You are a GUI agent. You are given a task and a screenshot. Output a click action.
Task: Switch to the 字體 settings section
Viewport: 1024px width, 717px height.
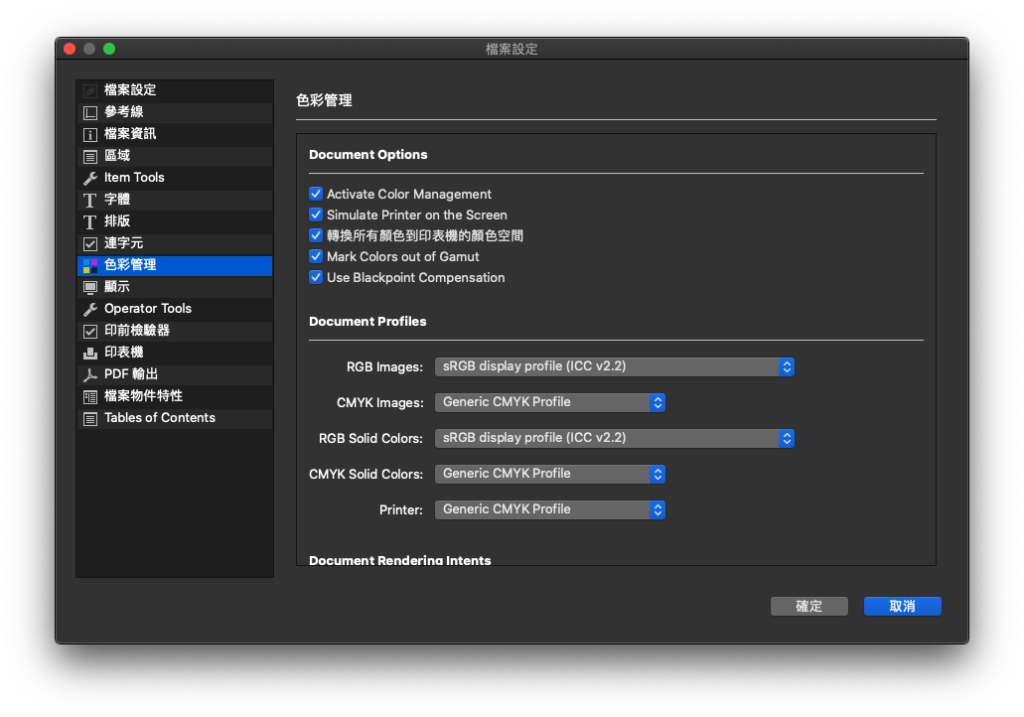click(175, 200)
